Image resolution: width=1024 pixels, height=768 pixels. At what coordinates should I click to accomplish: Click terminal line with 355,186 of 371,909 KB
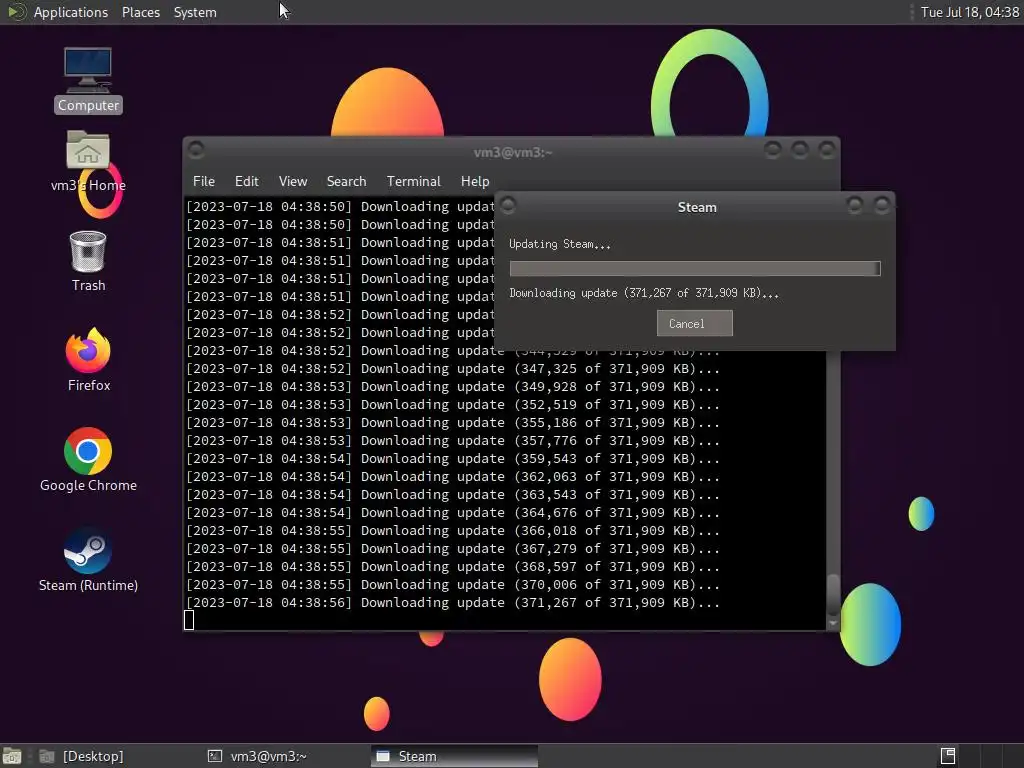[x=453, y=423]
